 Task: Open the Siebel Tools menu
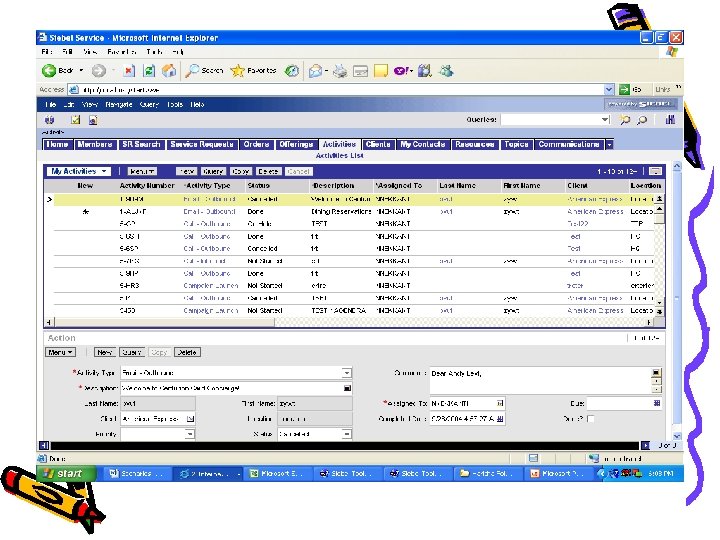coord(174,105)
